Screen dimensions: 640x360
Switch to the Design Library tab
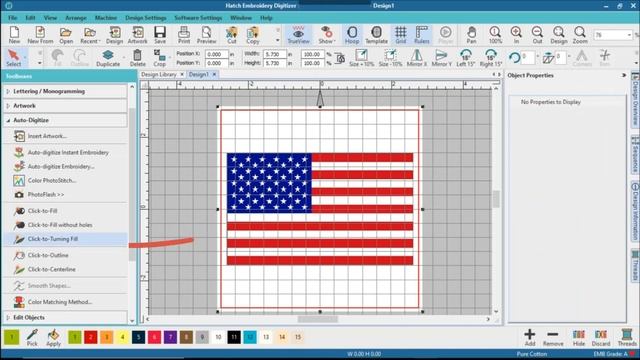click(x=159, y=74)
